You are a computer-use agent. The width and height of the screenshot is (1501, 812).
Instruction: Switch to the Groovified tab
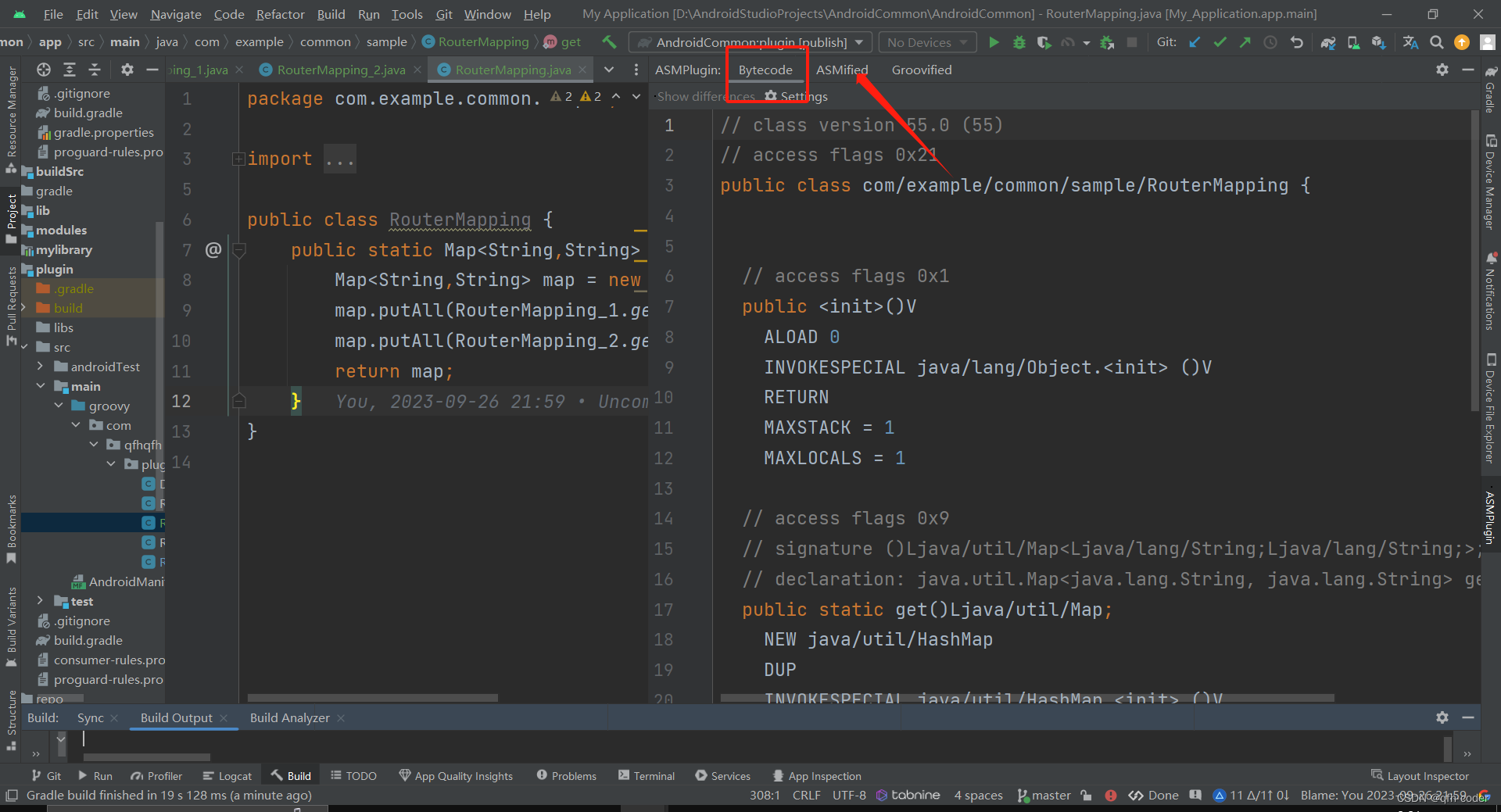pos(922,70)
